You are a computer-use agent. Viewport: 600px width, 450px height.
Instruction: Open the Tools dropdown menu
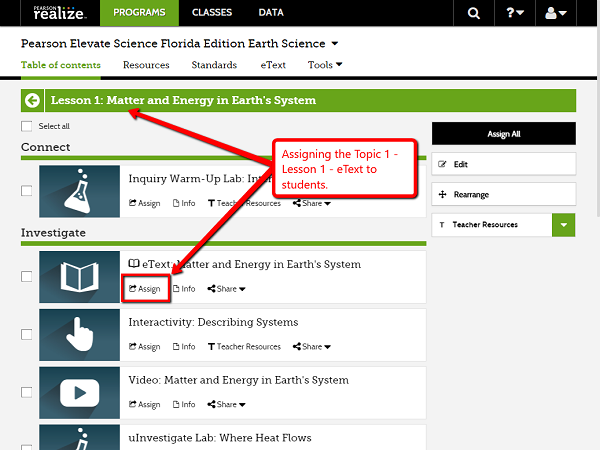point(325,65)
